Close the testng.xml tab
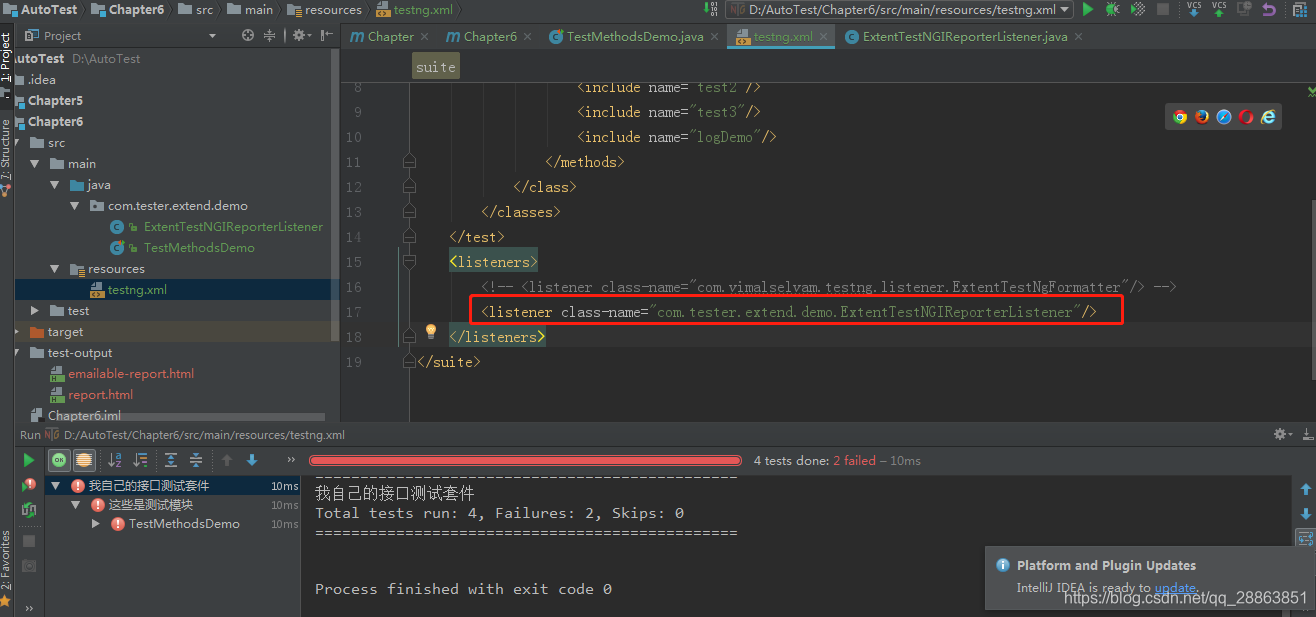Viewport: 1316px width, 617px height. coord(824,37)
